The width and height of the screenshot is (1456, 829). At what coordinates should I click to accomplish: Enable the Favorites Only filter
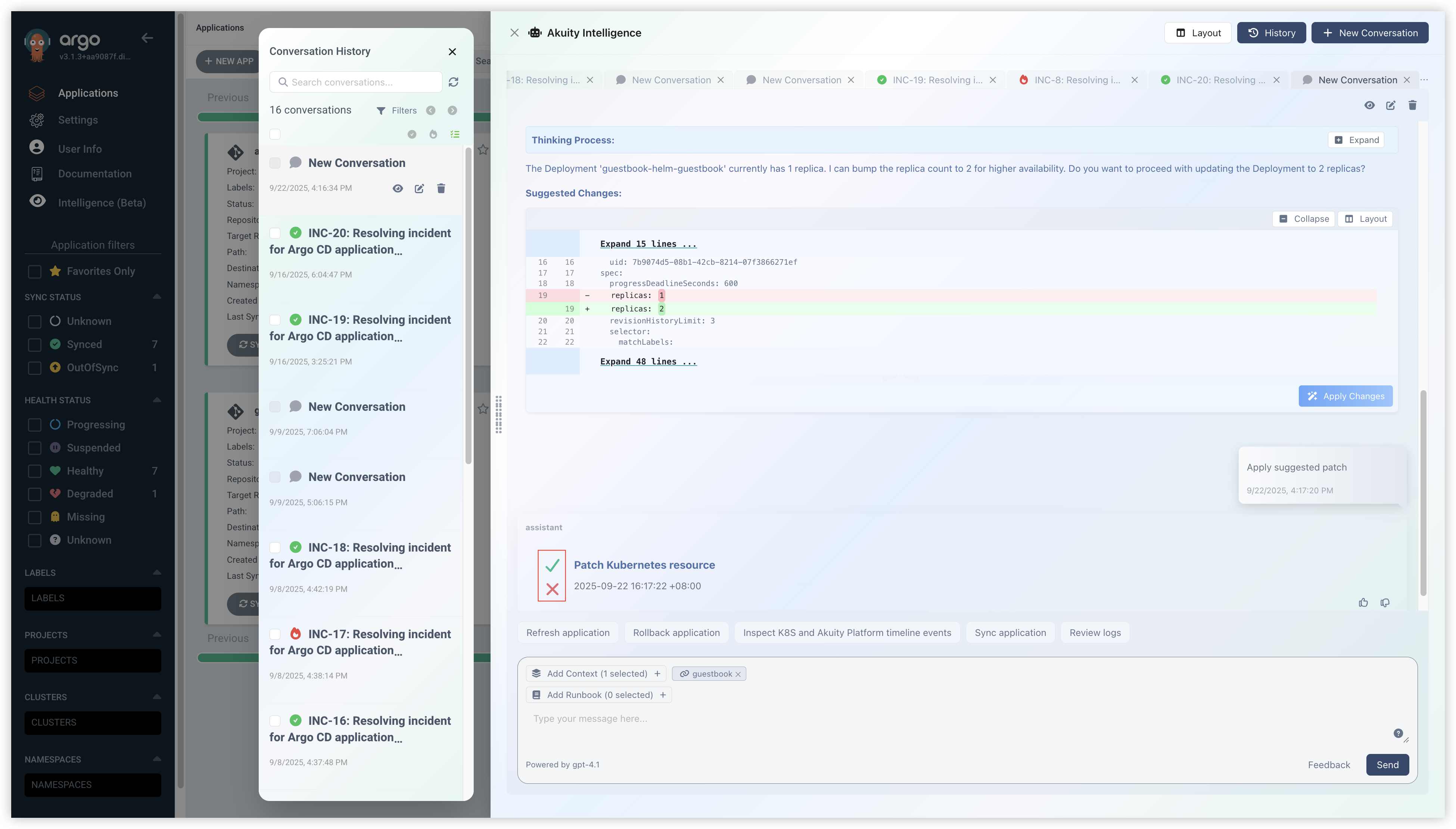35,271
